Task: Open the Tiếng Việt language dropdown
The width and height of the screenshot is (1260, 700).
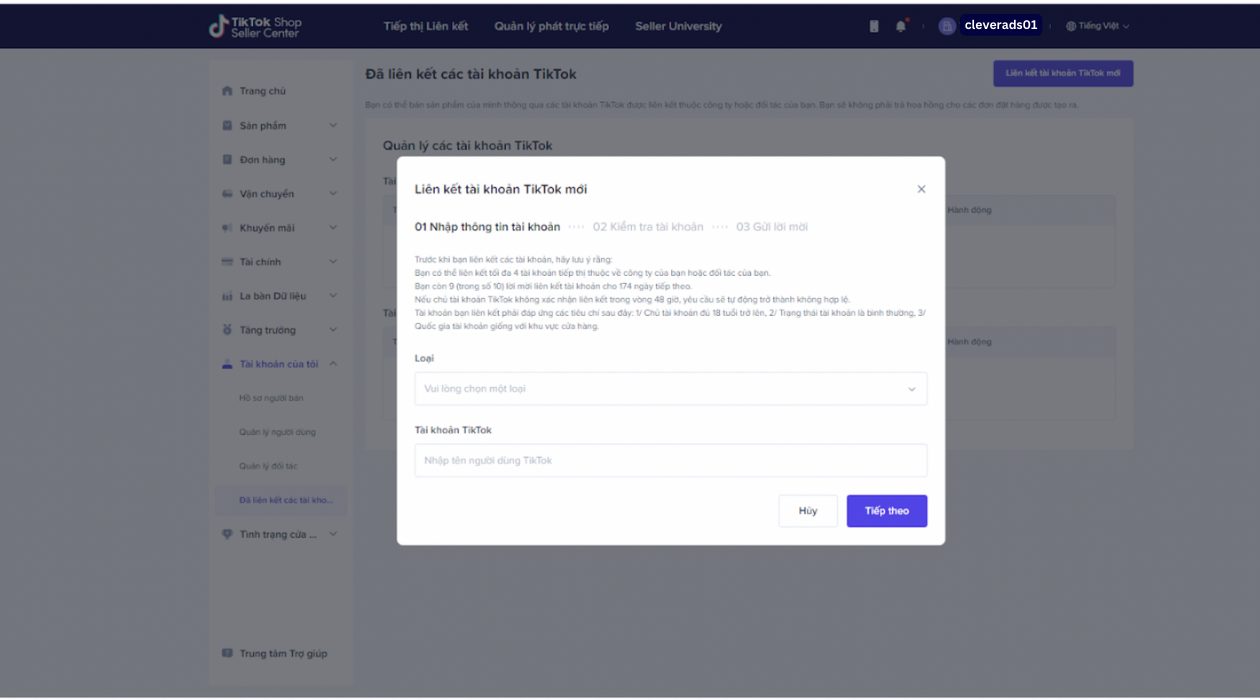Action: 1098,26
